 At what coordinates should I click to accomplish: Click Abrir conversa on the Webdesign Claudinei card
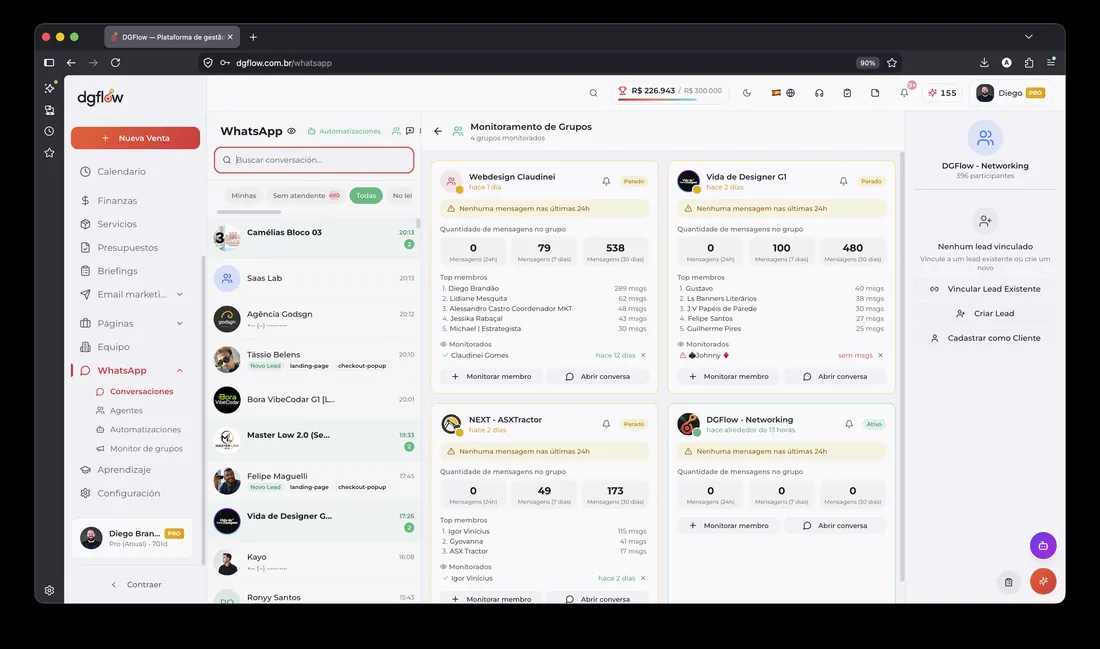coord(598,377)
